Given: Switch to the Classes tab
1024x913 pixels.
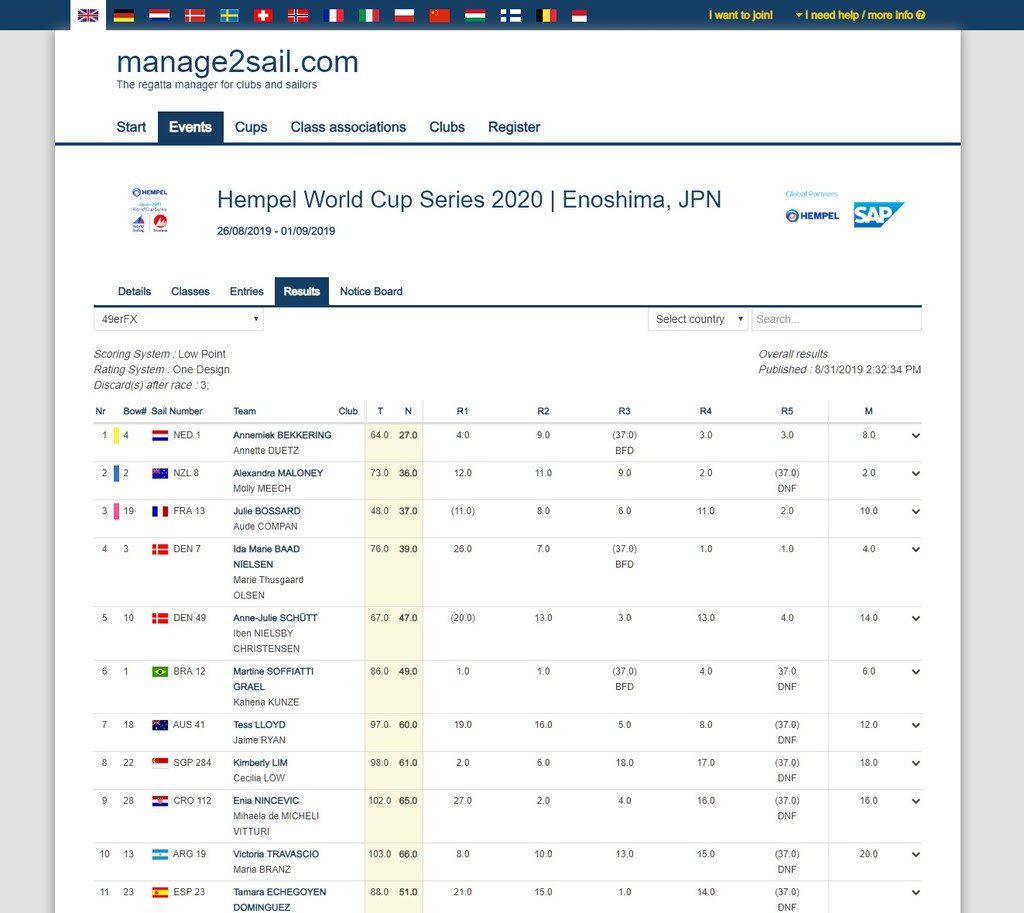Looking at the screenshot, I should pyautogui.click(x=190, y=292).
